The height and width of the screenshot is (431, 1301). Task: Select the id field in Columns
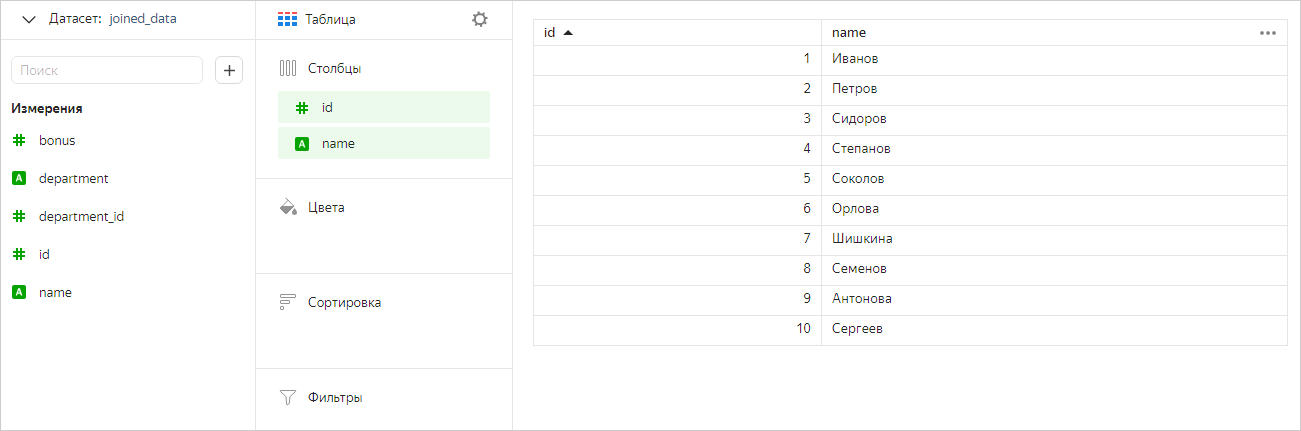point(384,107)
